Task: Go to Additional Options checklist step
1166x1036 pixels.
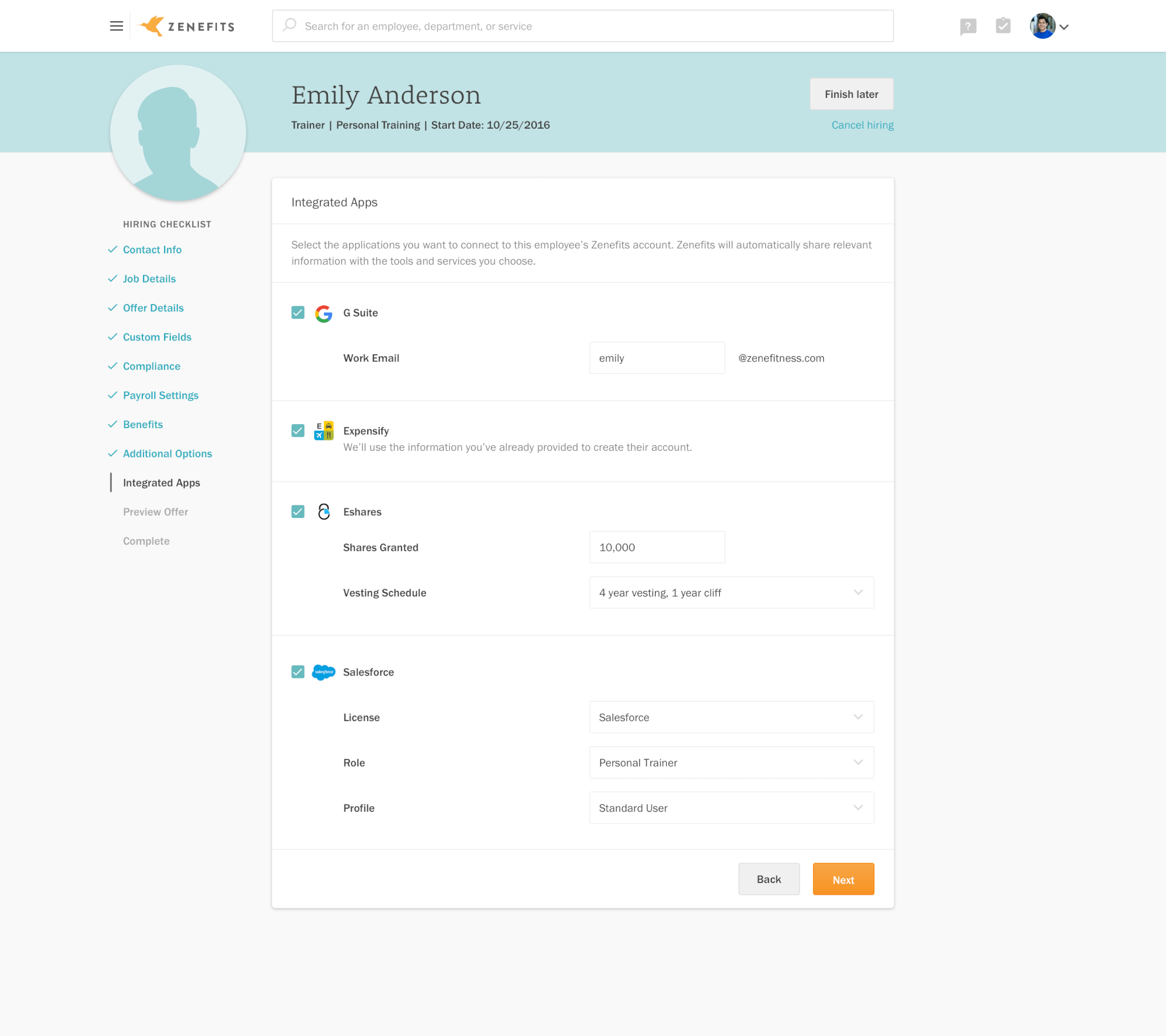Action: 168,454
